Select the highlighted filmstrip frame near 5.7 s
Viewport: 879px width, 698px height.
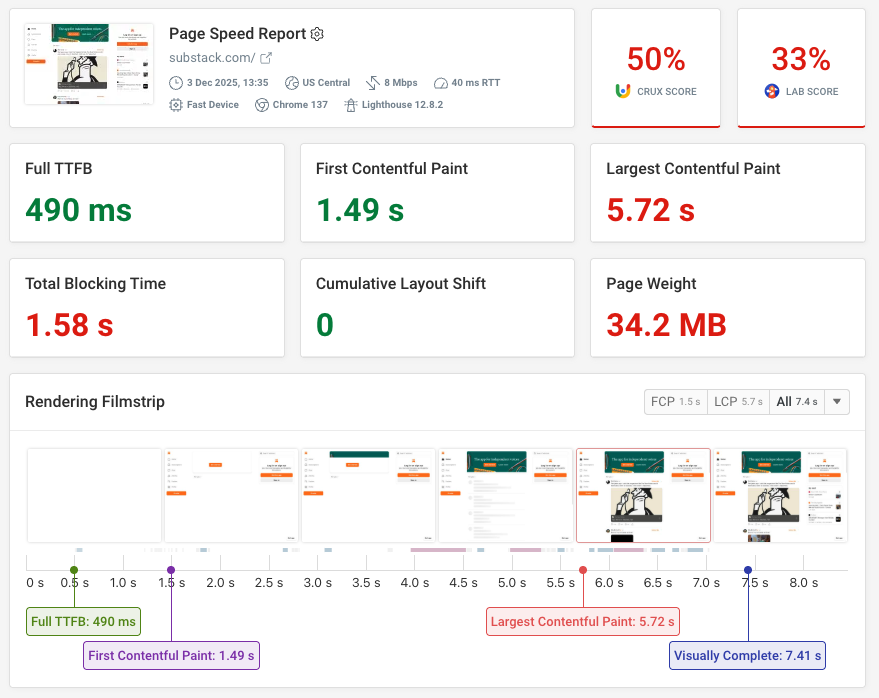[x=643, y=495]
